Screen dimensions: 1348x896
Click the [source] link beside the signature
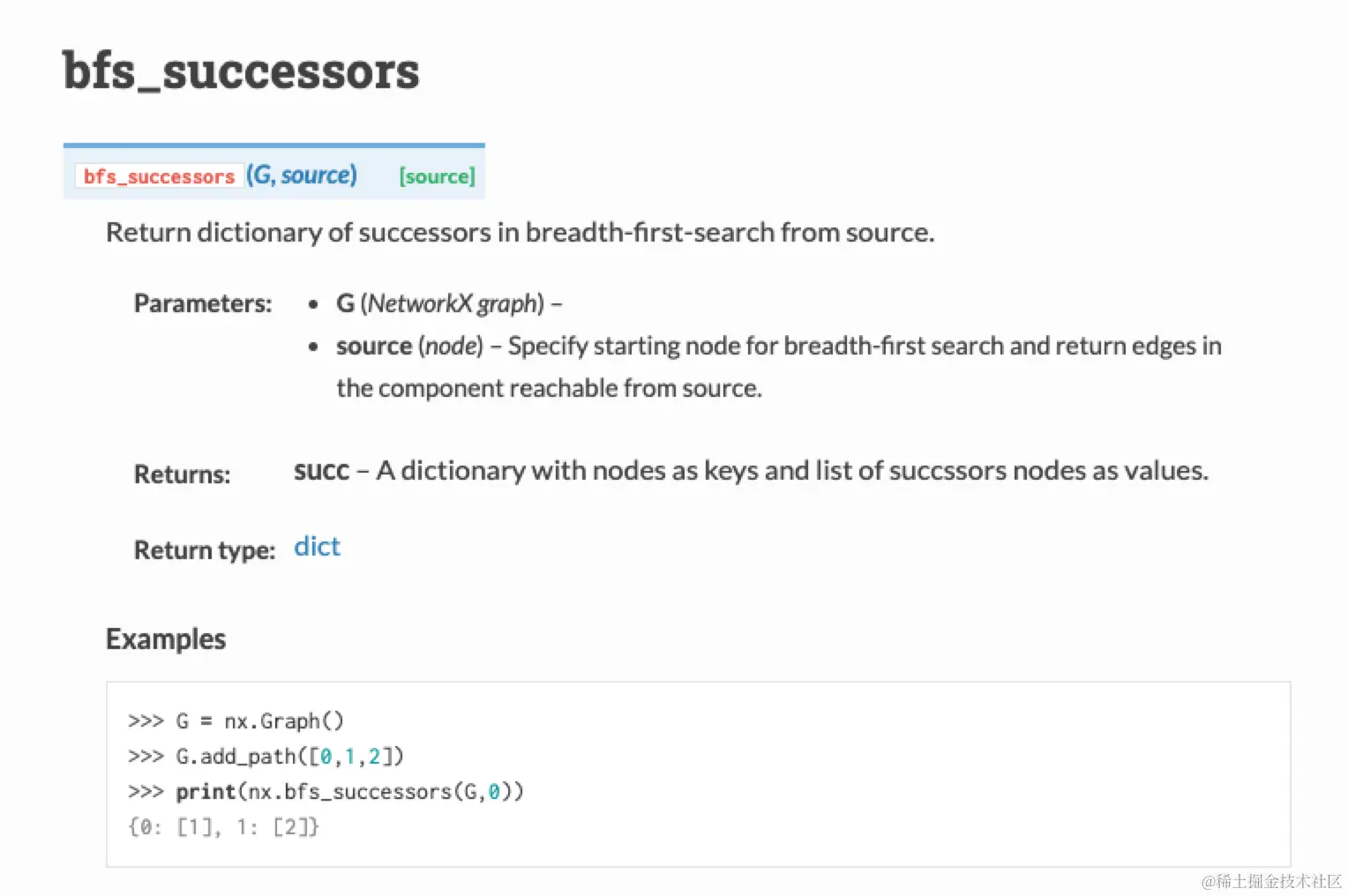click(437, 176)
